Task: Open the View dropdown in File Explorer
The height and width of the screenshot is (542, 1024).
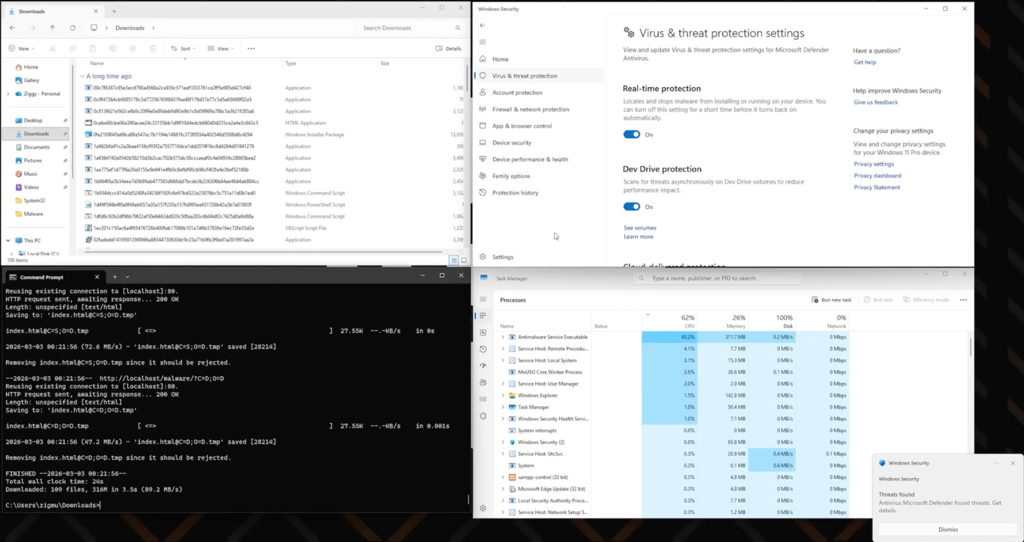Action: click(x=221, y=48)
